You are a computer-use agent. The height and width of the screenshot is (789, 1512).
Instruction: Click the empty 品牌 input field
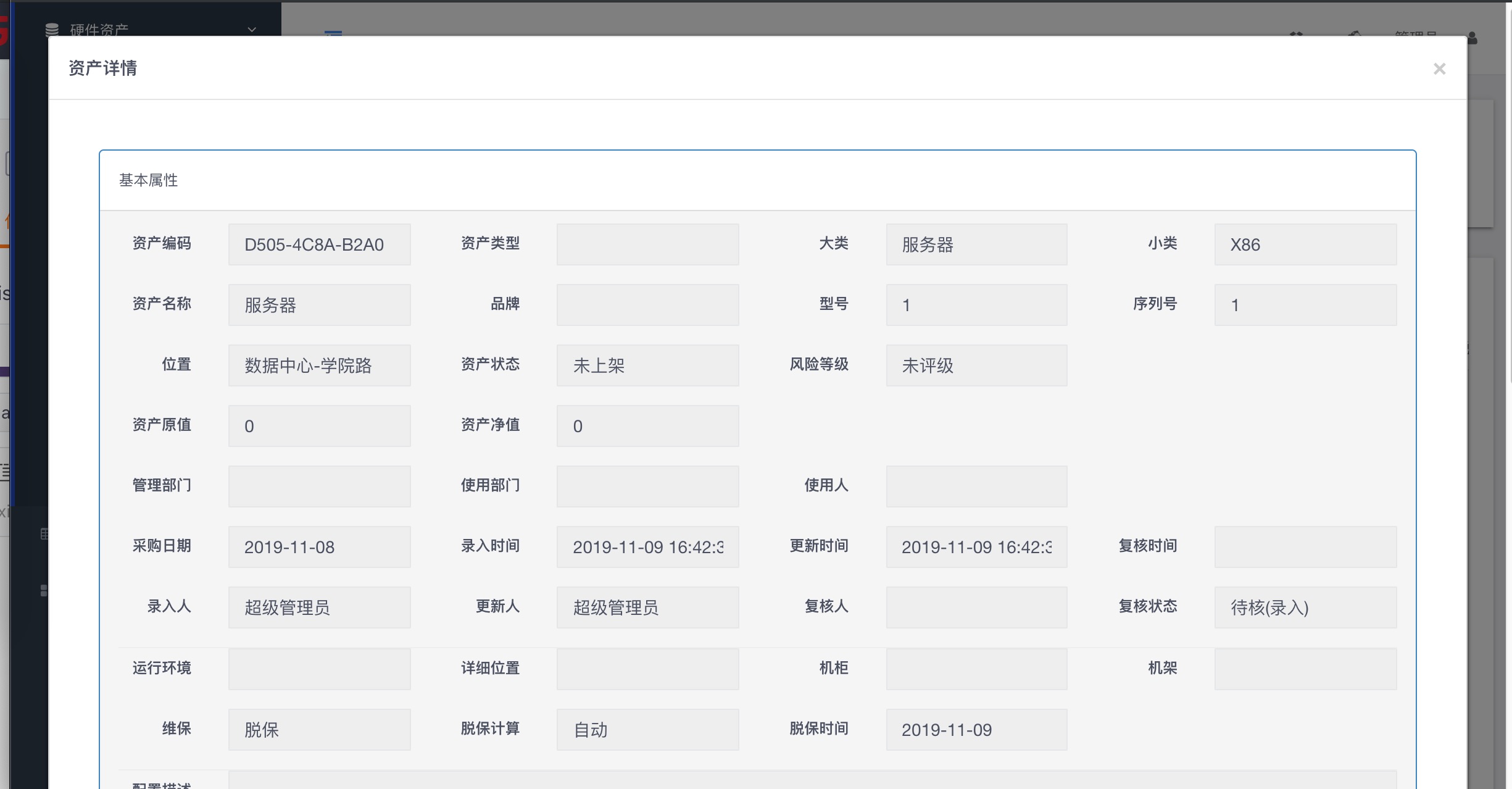647,304
